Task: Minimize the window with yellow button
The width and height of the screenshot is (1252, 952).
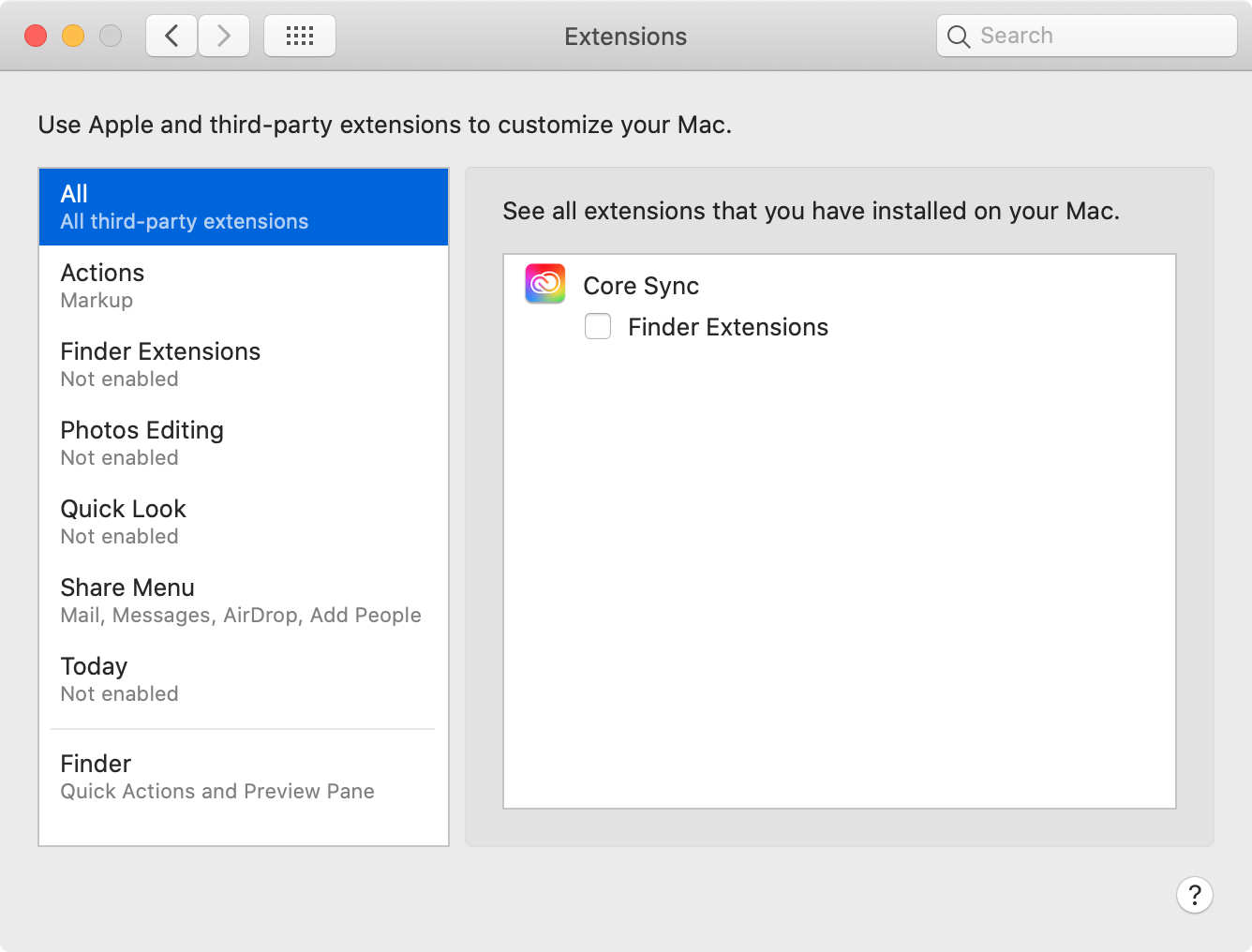Action: [x=73, y=36]
